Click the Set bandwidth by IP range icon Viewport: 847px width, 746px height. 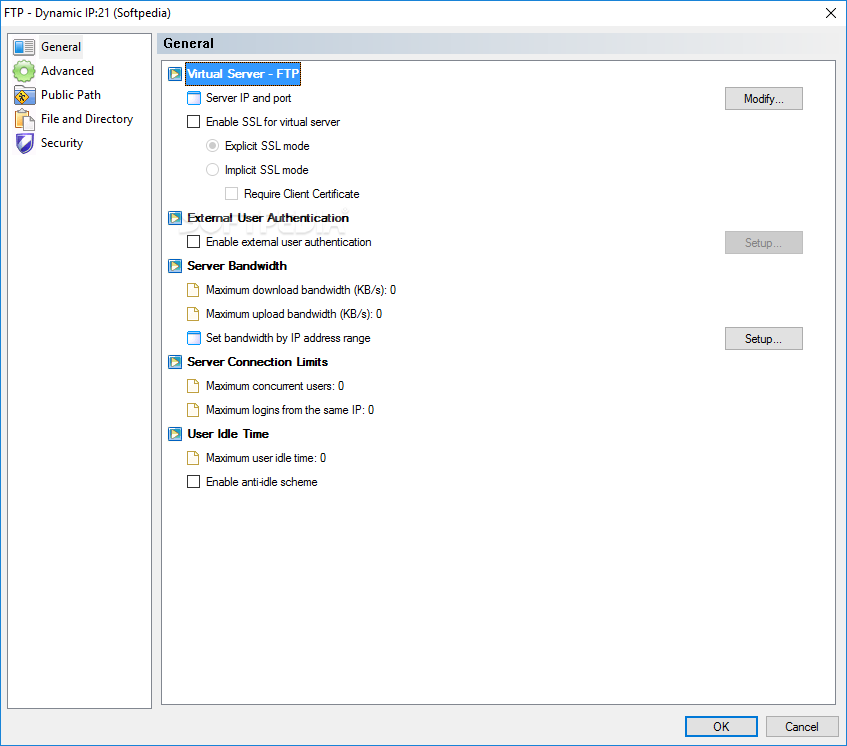(x=193, y=338)
